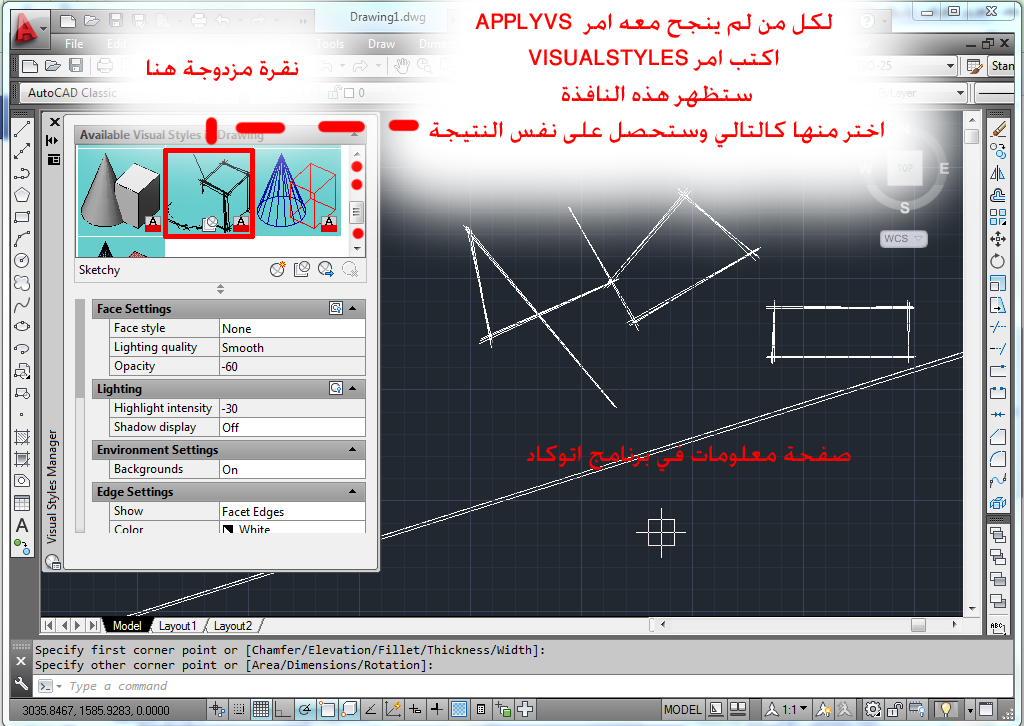Toggle Ortho Mode in status bar

pyautogui.click(x=283, y=709)
